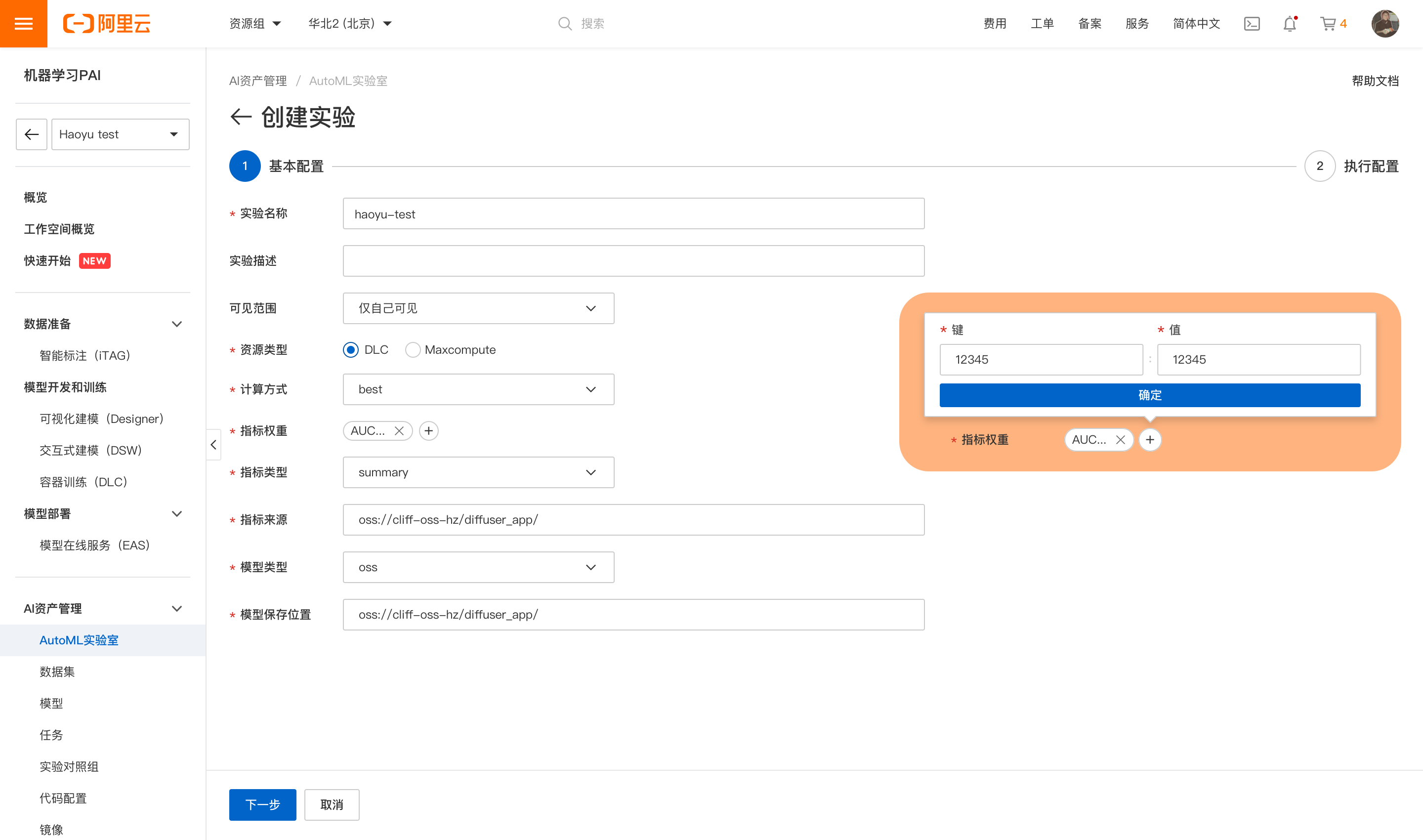The width and height of the screenshot is (1423, 840).
Task: Open 数据集 in the sidebar
Action: coord(57,672)
